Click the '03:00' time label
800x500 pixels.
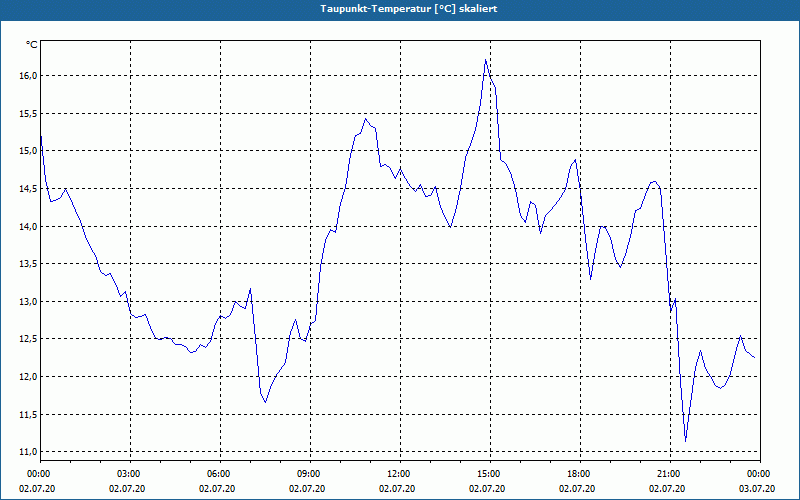(x=128, y=473)
